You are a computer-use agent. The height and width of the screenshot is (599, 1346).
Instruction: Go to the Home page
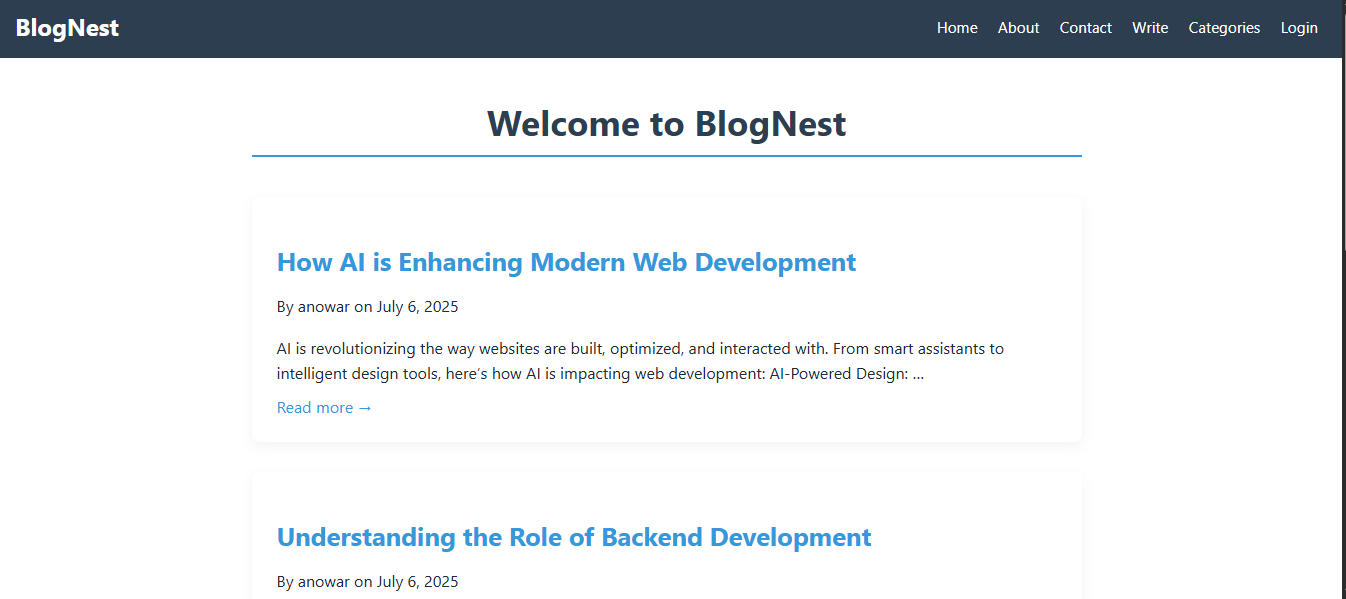point(956,28)
